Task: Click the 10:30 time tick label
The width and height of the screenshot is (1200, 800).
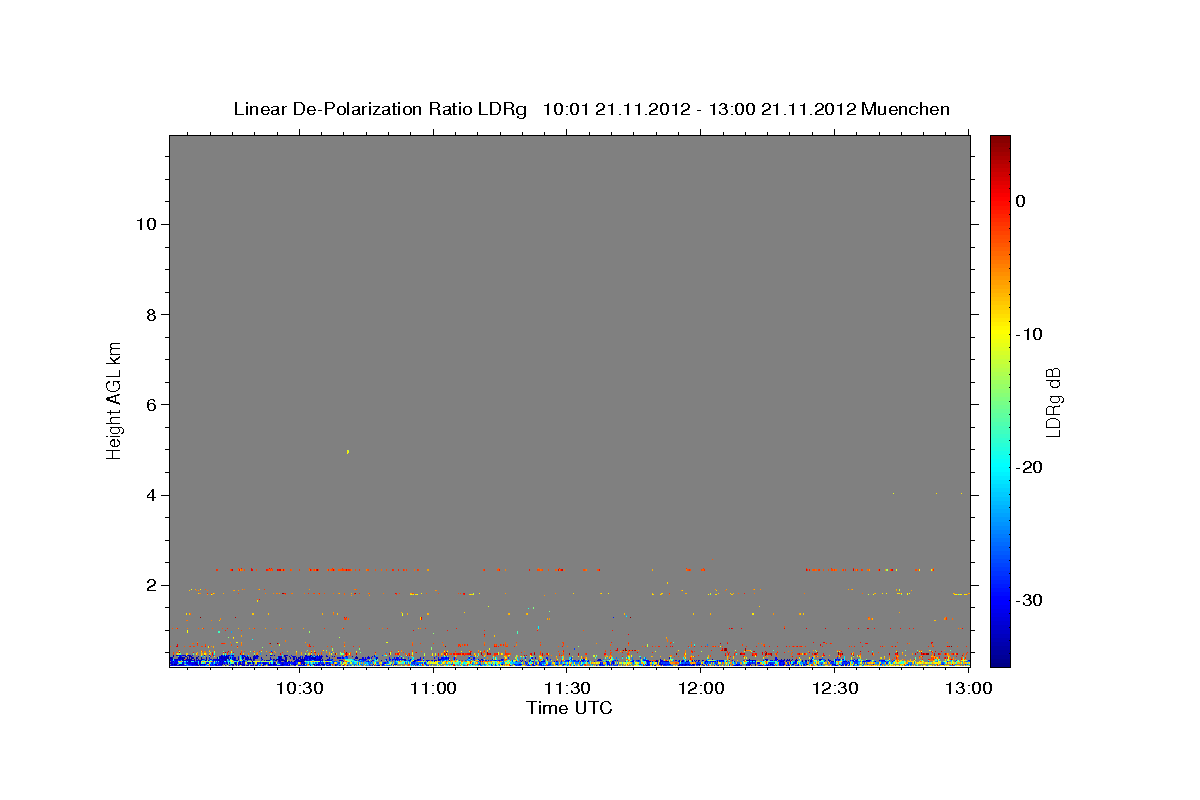Action: point(299,688)
